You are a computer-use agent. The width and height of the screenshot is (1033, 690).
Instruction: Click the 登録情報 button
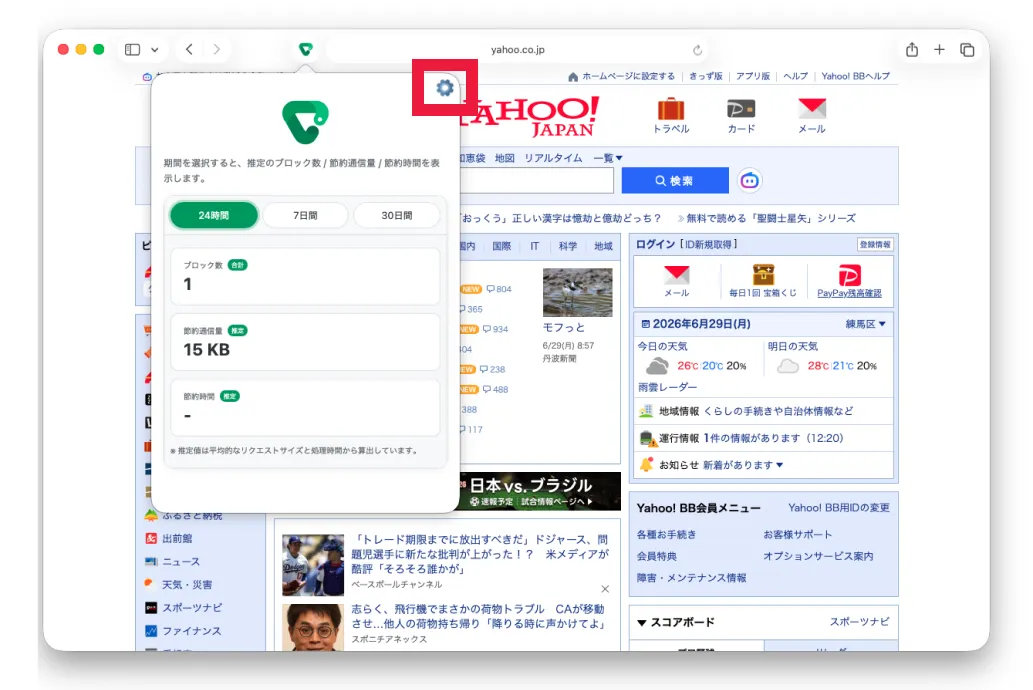tap(875, 244)
